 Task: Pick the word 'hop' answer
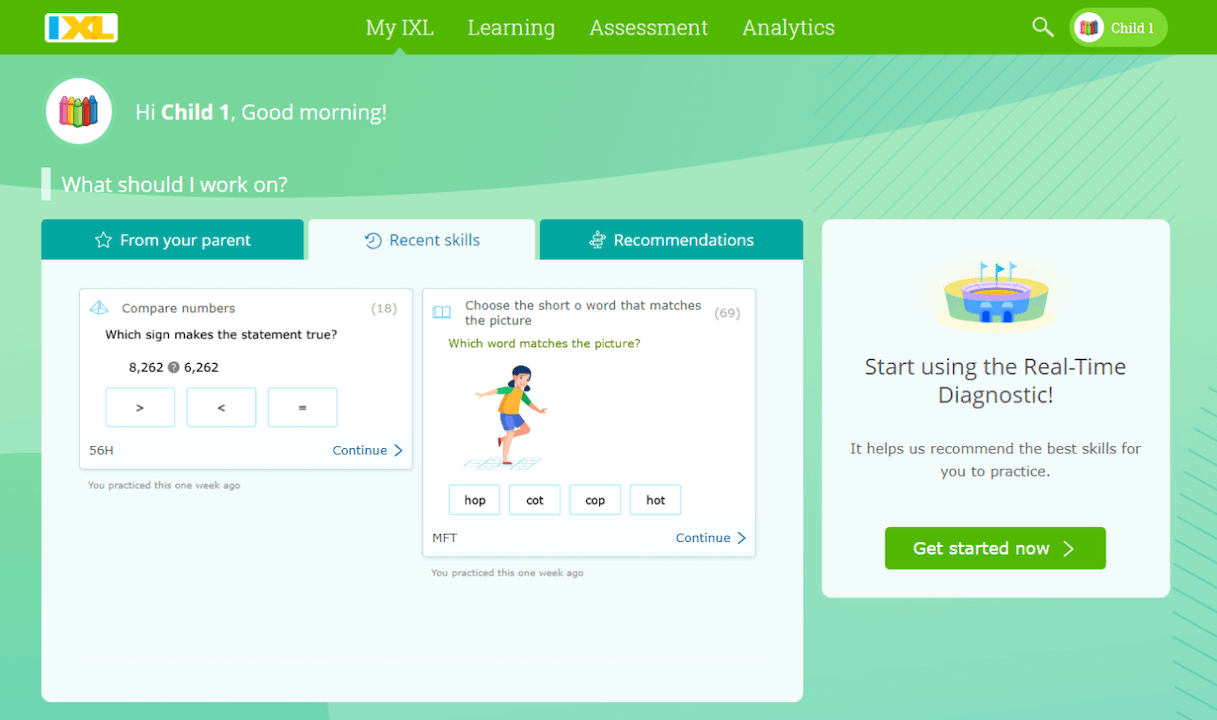pos(475,500)
